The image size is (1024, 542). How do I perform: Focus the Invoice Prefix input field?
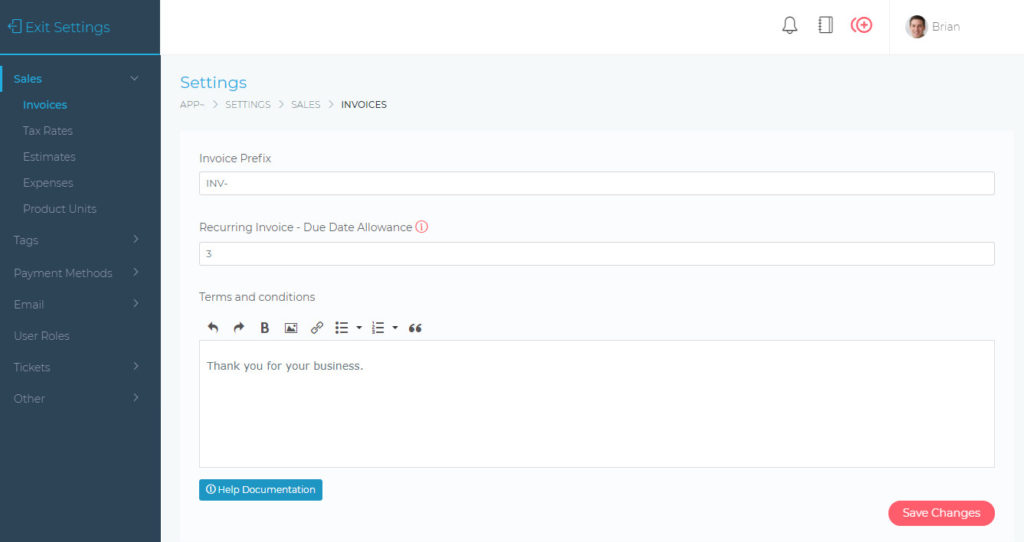tap(597, 183)
